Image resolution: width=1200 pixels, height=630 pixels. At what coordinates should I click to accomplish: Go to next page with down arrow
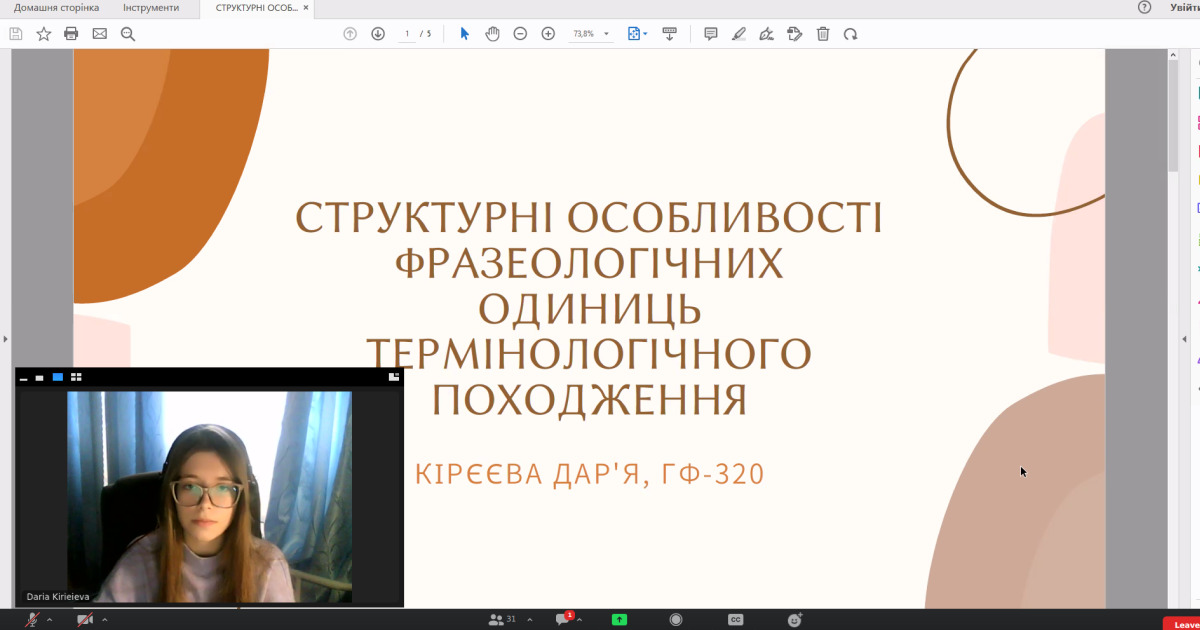coord(378,34)
